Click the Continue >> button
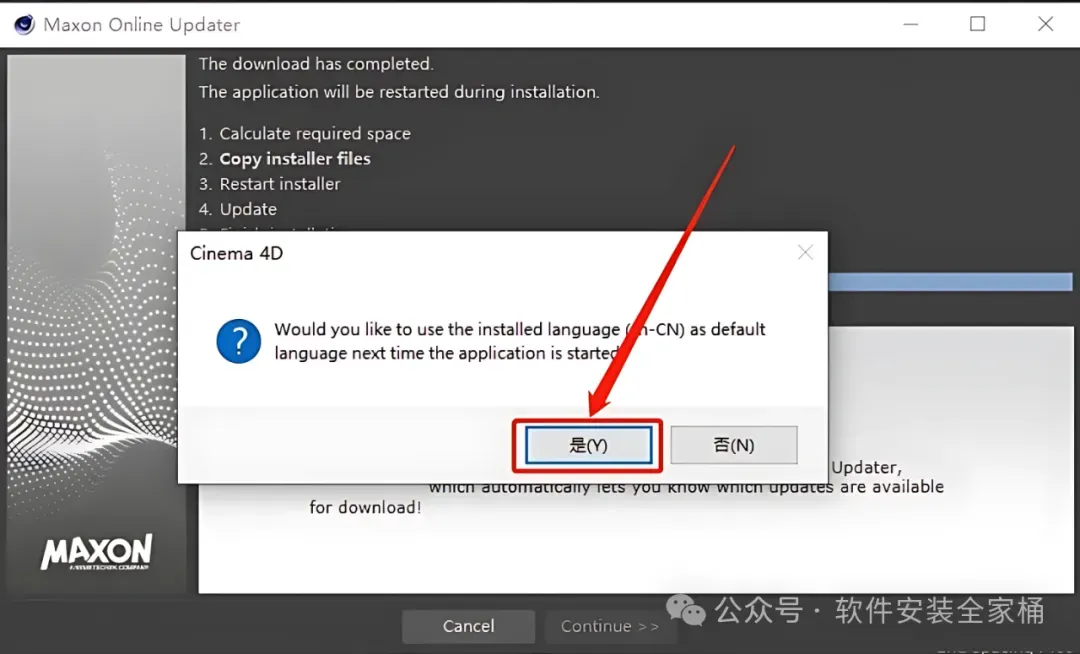The image size is (1080, 654). 610,626
